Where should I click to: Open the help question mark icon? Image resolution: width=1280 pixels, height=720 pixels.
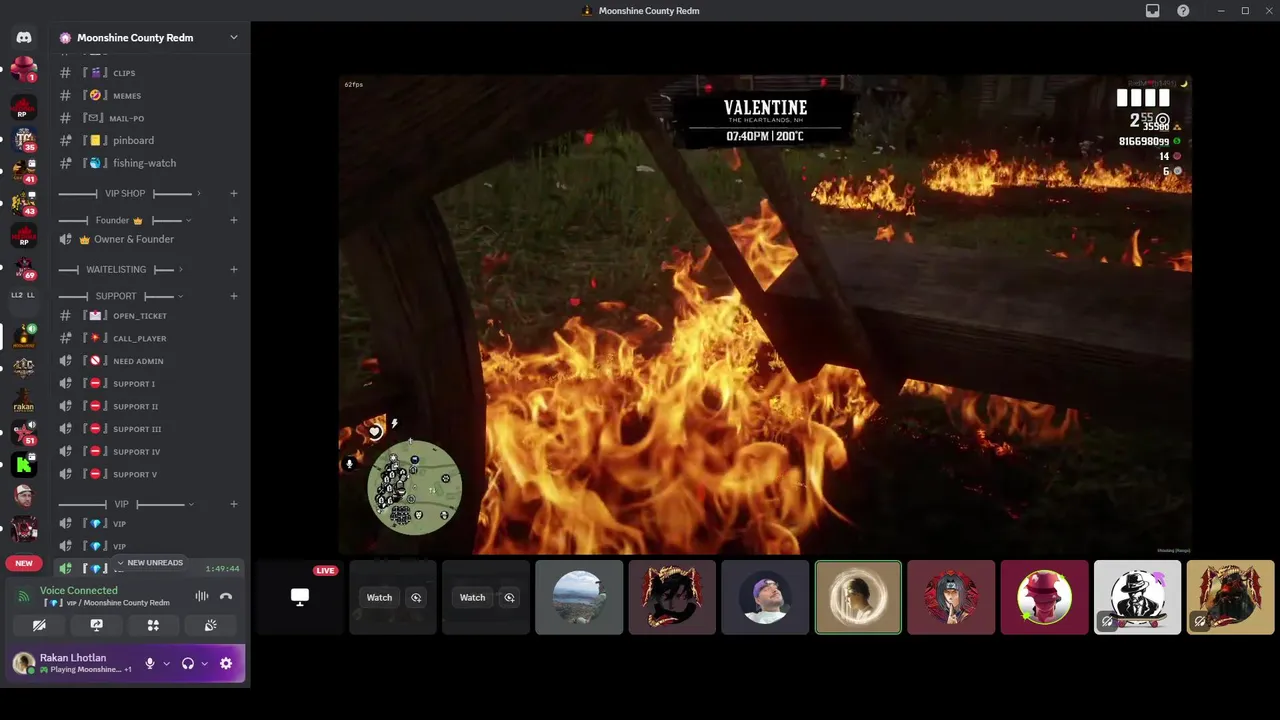[x=1183, y=11]
